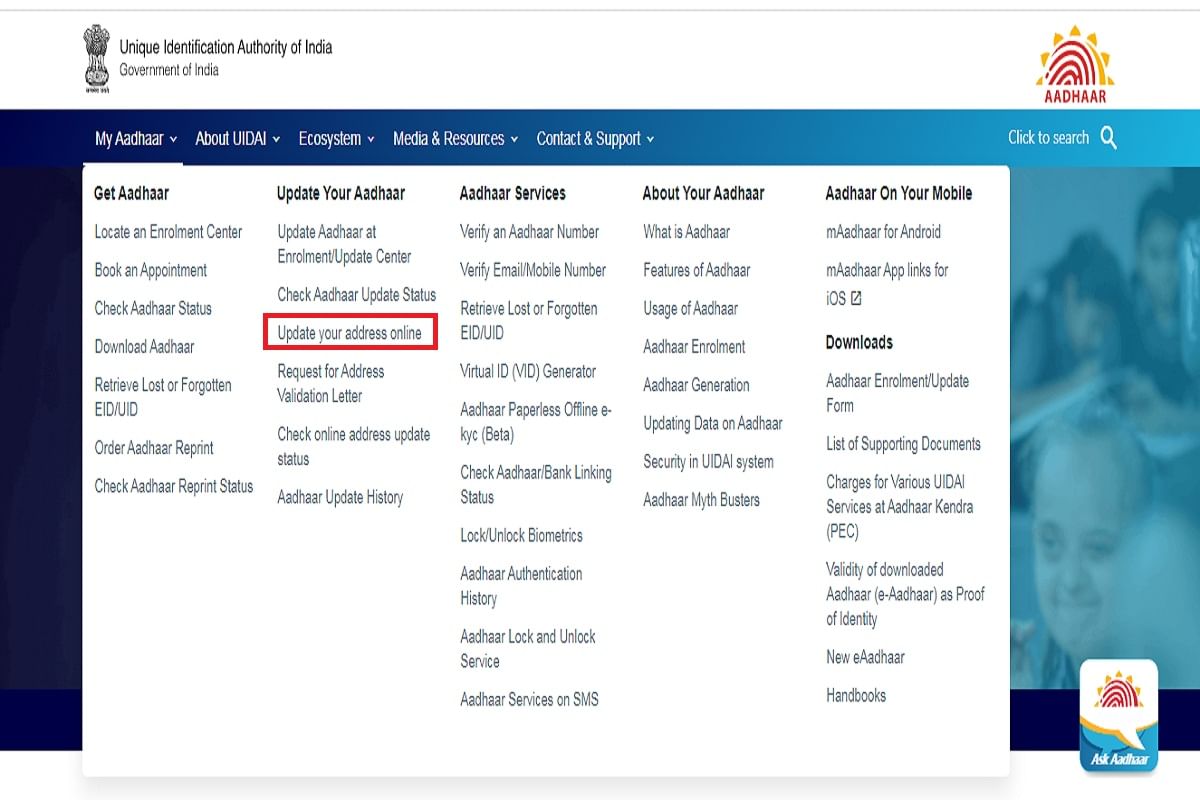1200x800 pixels.
Task: Select Lock/Unlock Biometrics service
Action: pyautogui.click(x=521, y=535)
